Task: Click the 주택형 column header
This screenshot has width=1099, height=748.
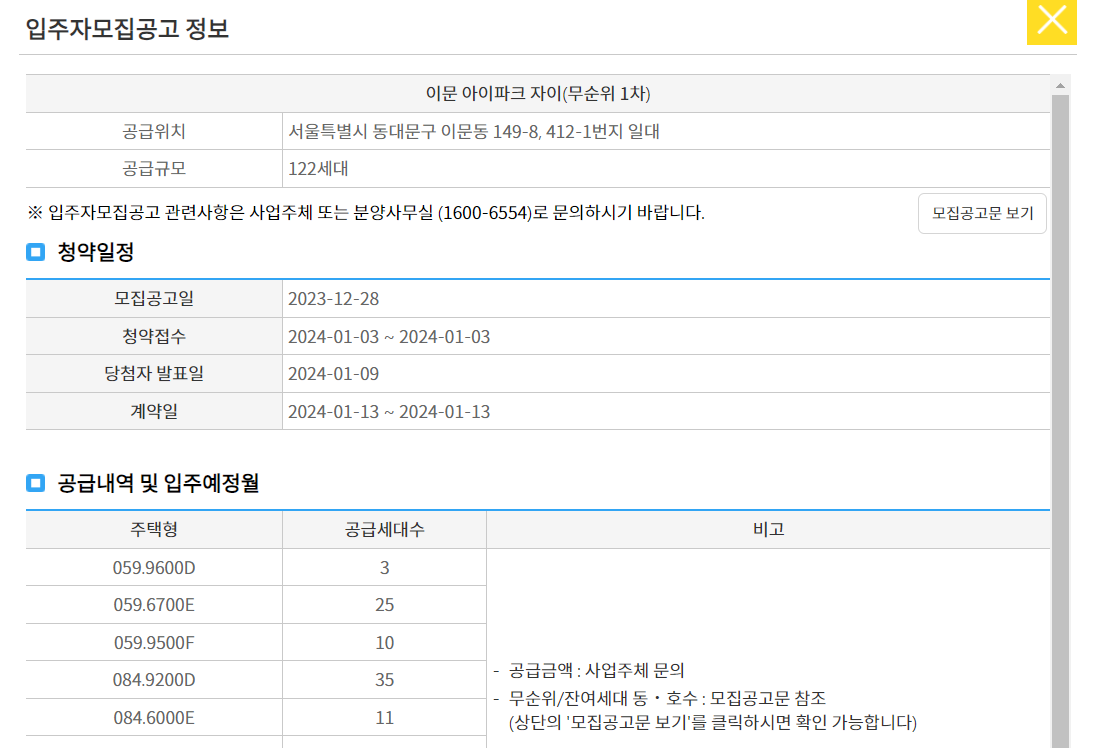Action: [x=154, y=529]
